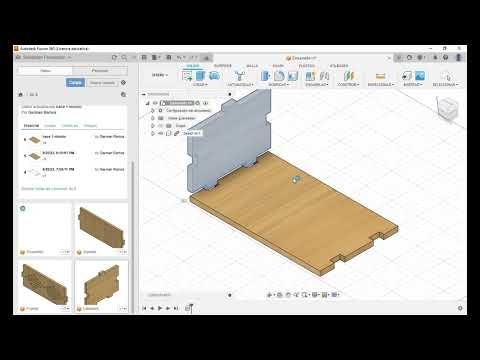Click the New Component assemble icon
This screenshot has height=360, width=480.
pos(310,76)
